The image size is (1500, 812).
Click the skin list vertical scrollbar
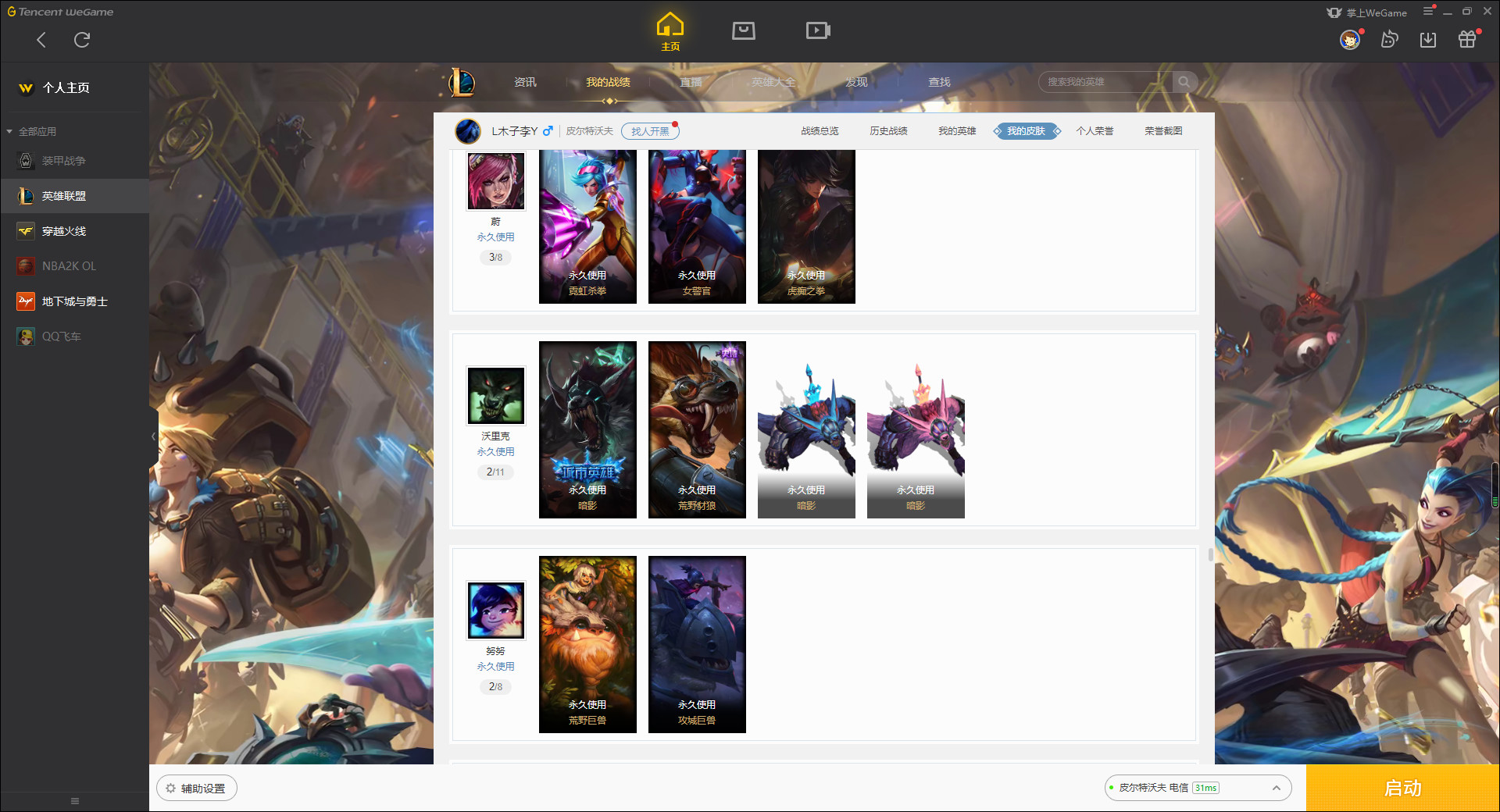point(1211,554)
